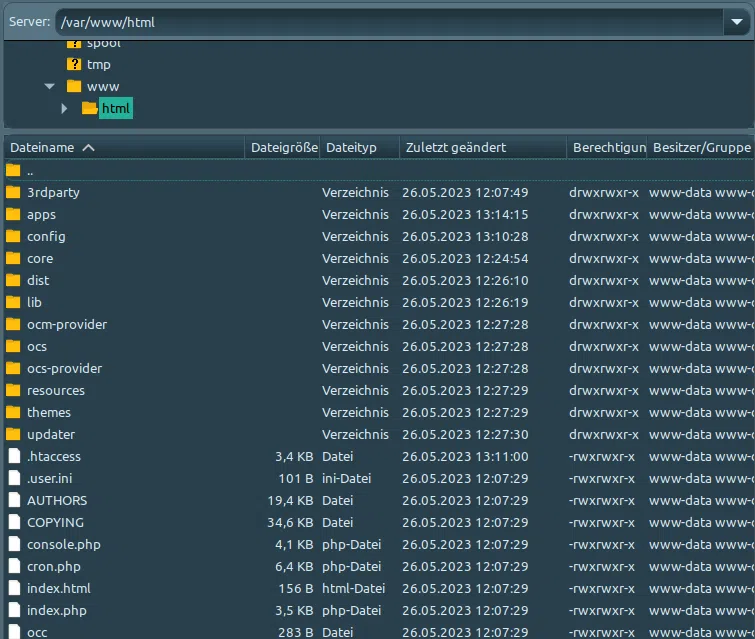Click the .user.ini file icon
755x639 pixels.
coord(14,478)
